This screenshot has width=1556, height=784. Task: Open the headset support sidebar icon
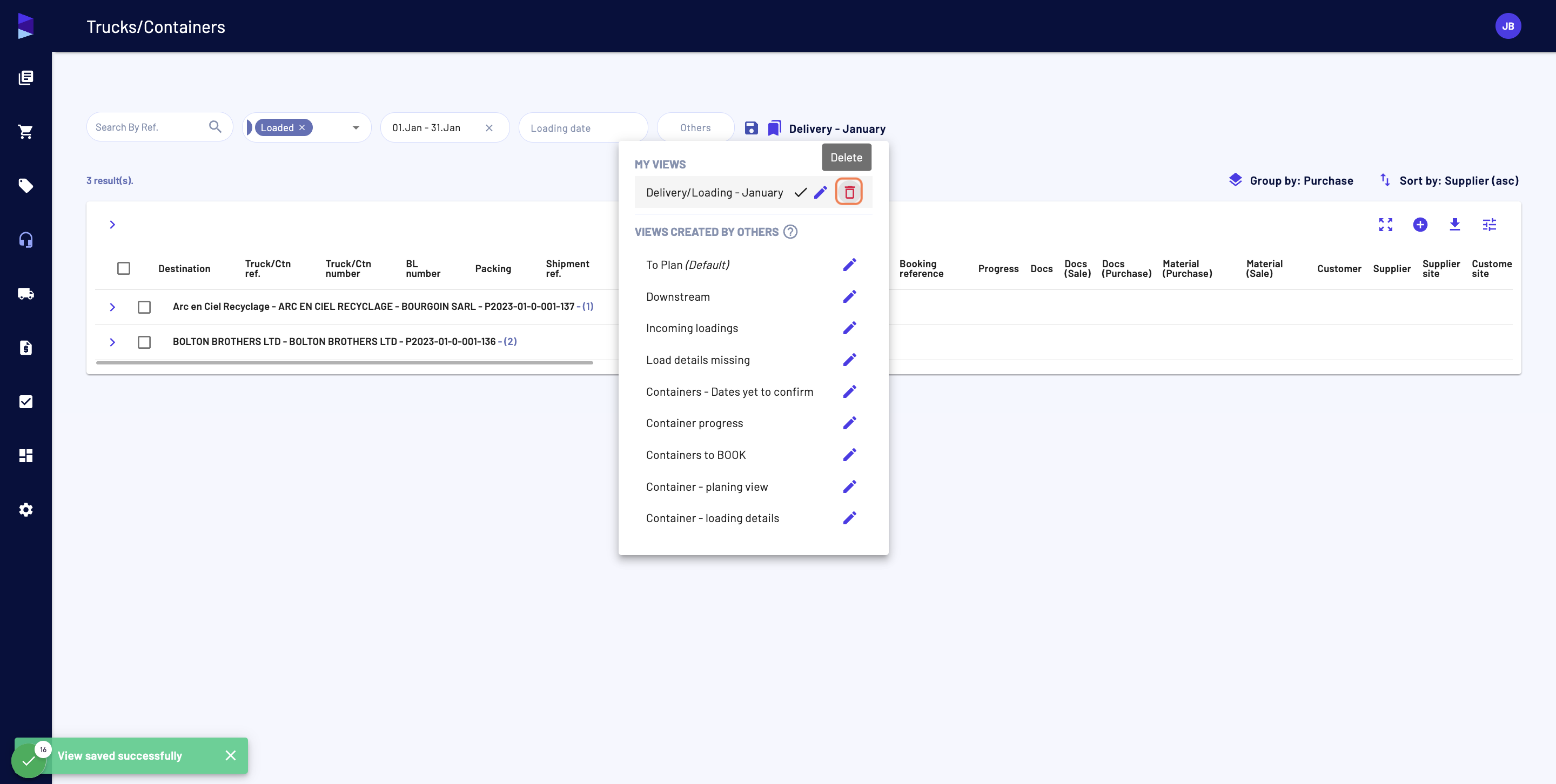pos(25,240)
